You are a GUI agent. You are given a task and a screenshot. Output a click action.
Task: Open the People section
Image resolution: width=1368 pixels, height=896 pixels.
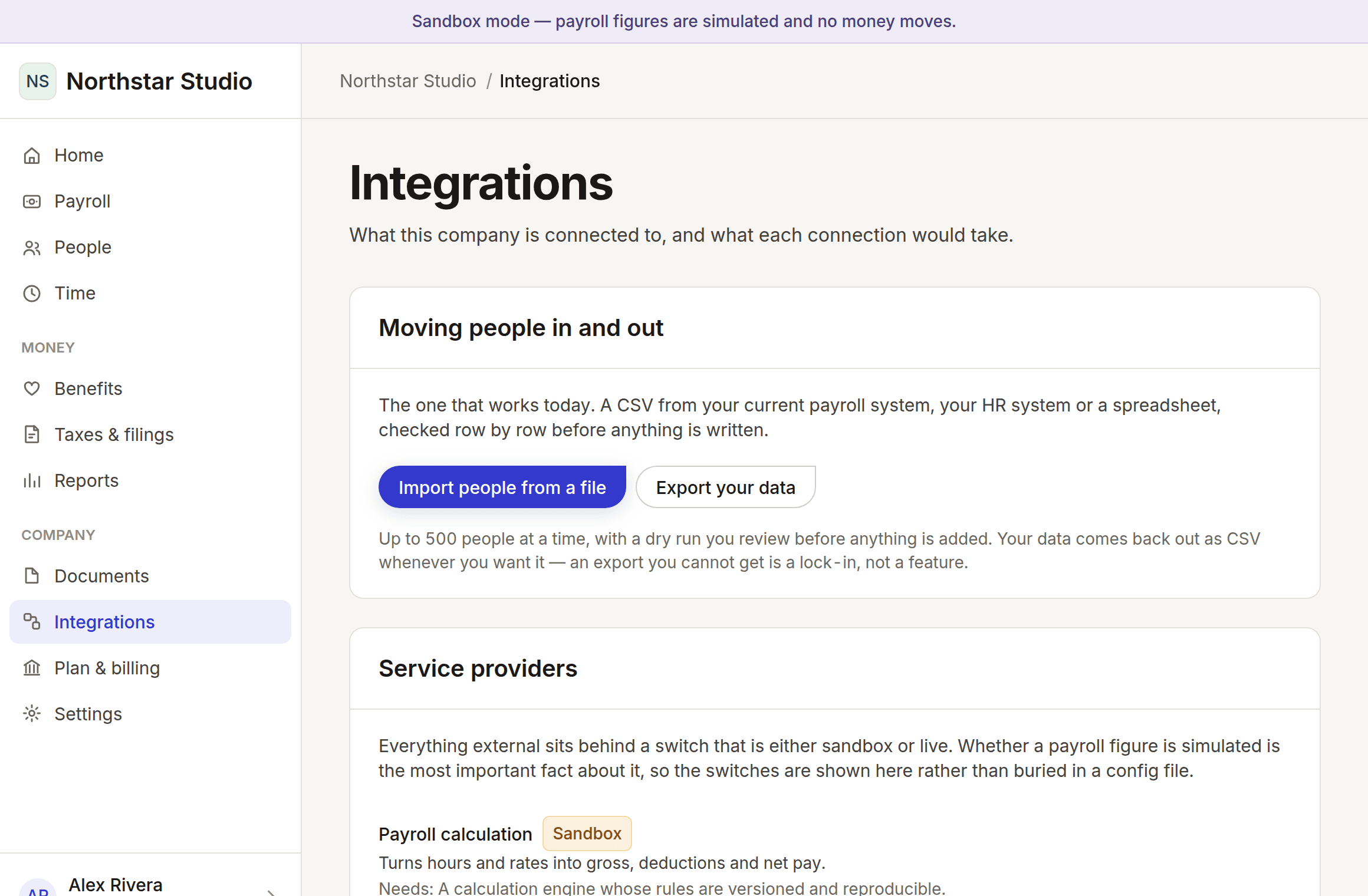coord(150,248)
